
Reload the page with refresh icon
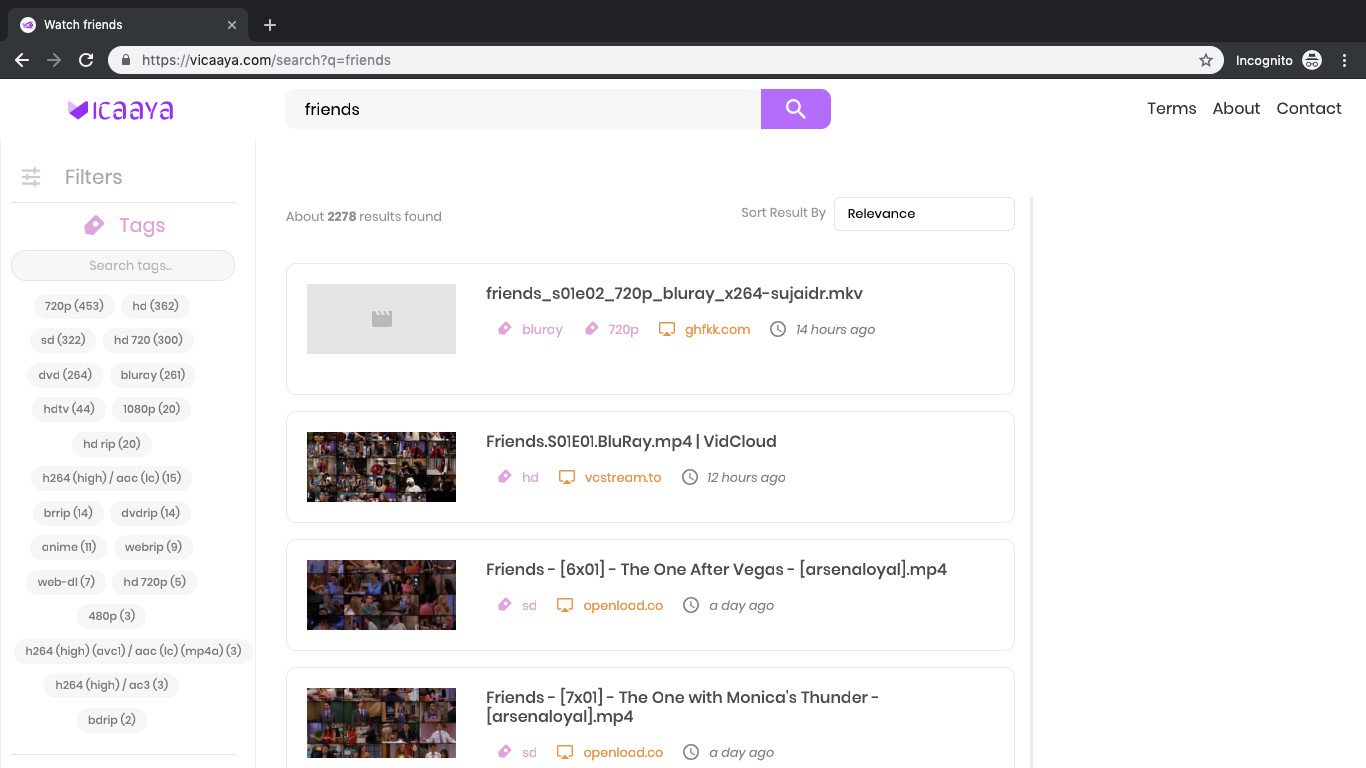click(x=87, y=60)
